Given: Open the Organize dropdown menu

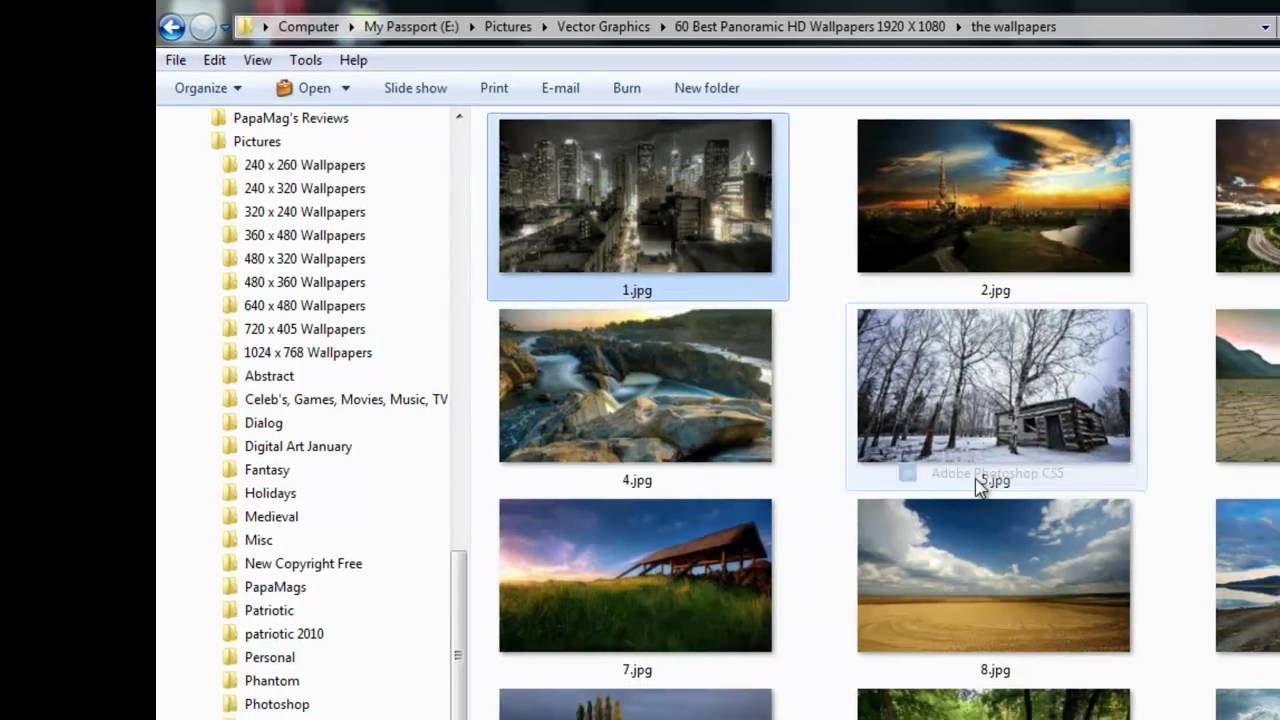Looking at the screenshot, I should click(208, 88).
